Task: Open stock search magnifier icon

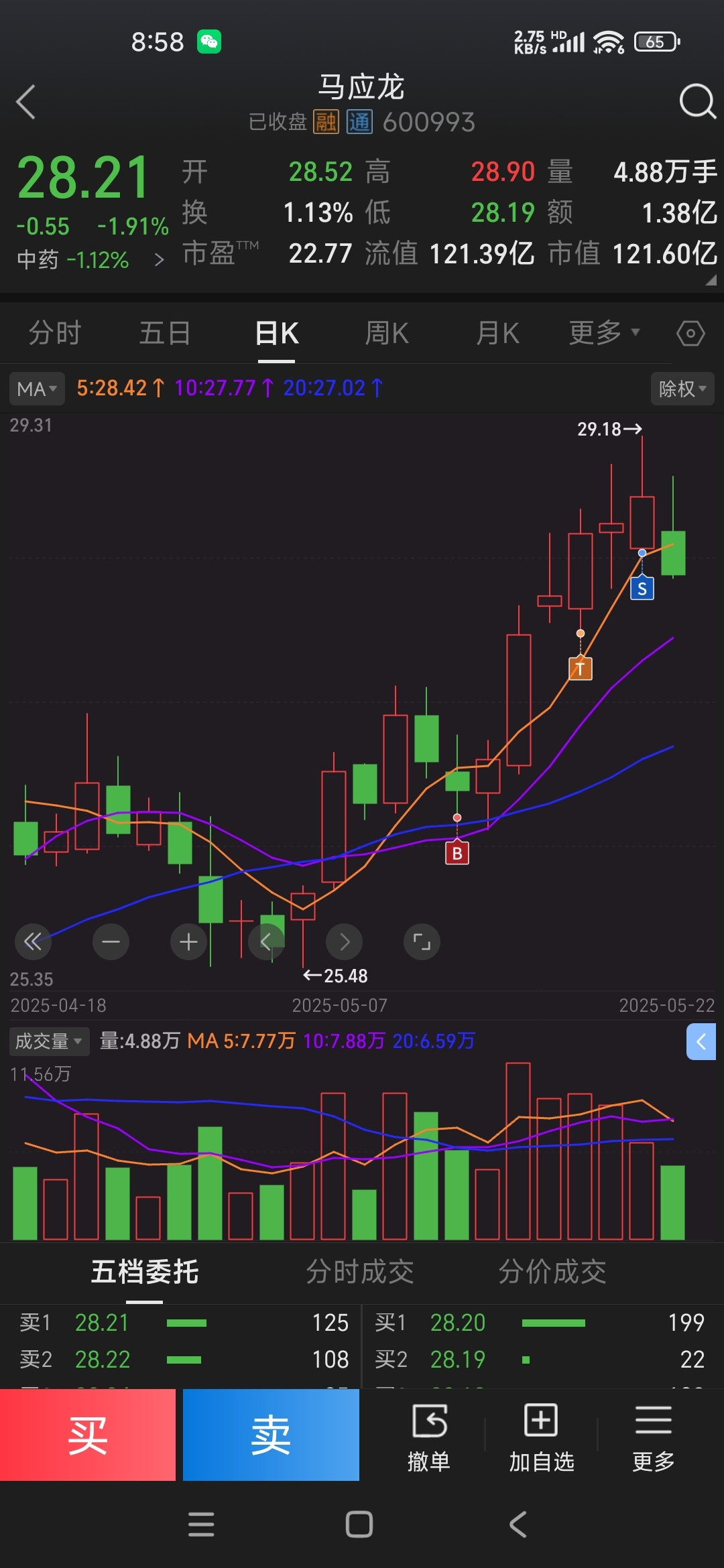Action: coord(697,102)
